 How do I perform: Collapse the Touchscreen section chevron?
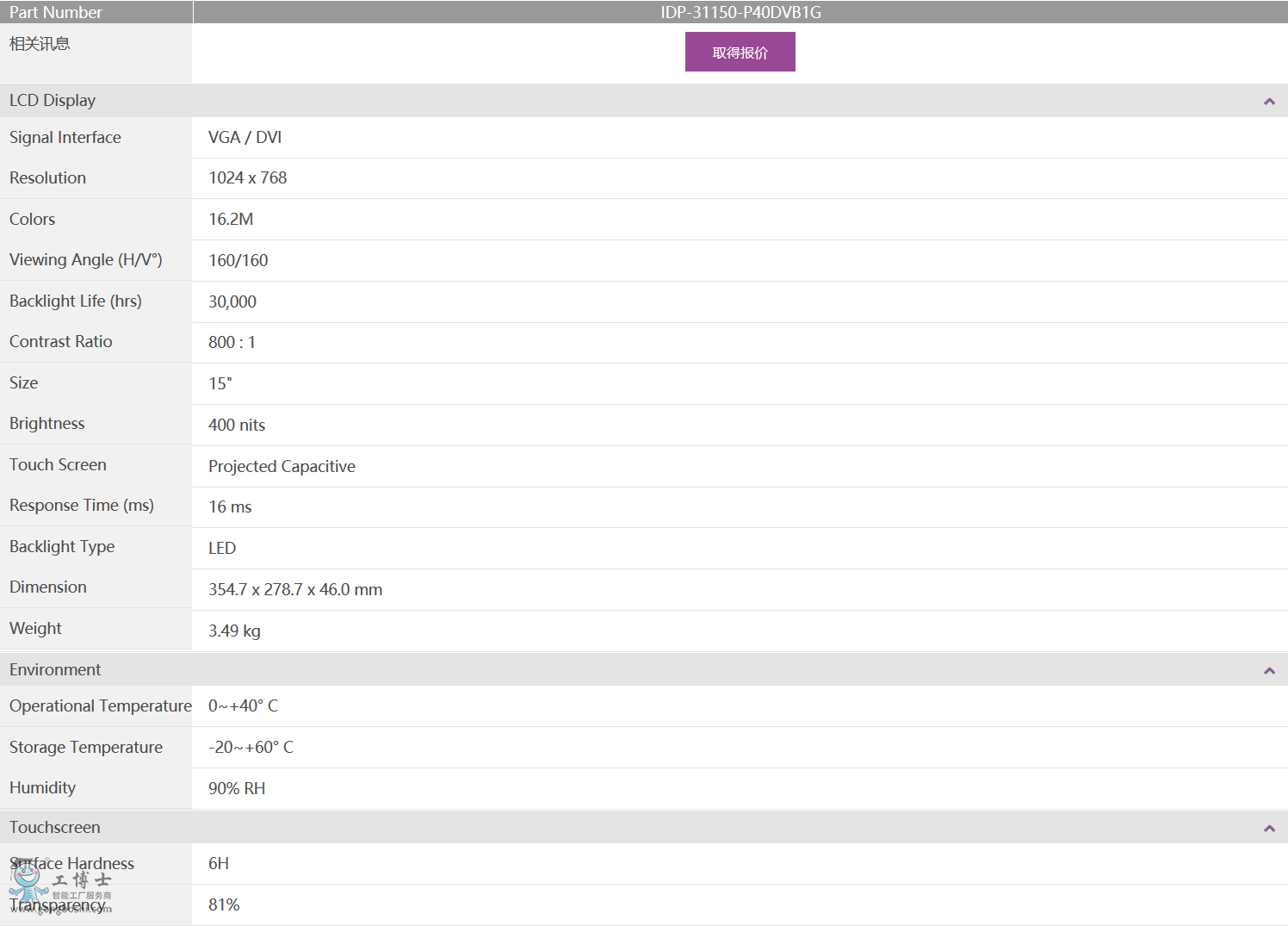(x=1268, y=829)
